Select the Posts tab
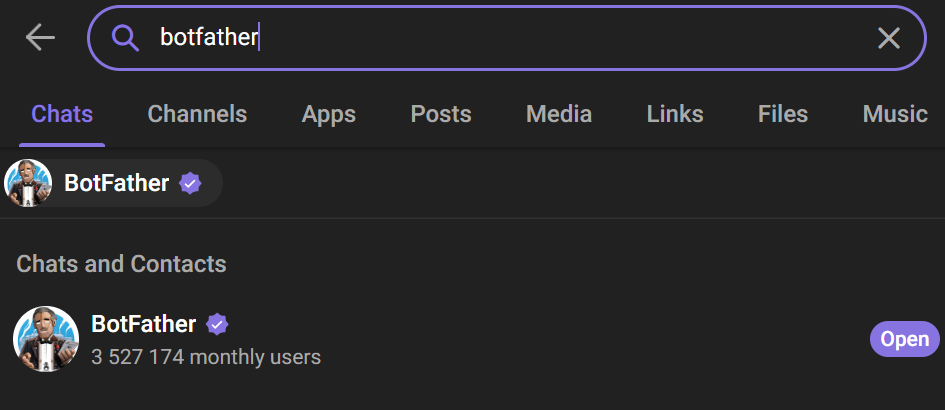 click(x=441, y=114)
